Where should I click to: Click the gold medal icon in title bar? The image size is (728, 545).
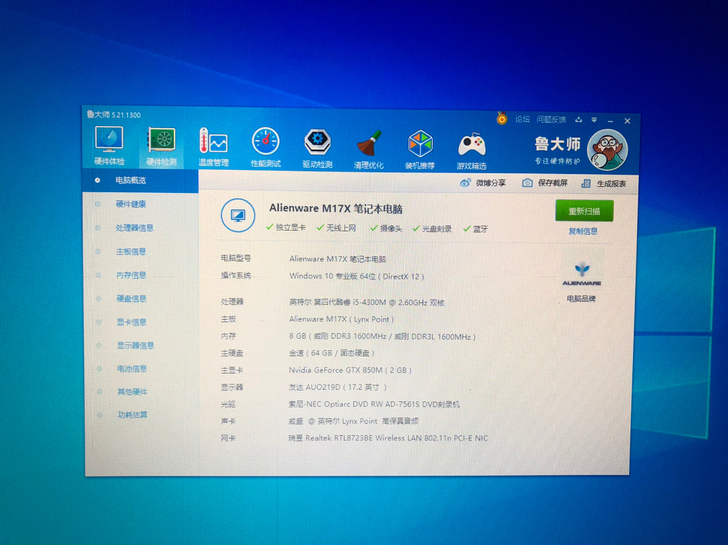[x=502, y=118]
